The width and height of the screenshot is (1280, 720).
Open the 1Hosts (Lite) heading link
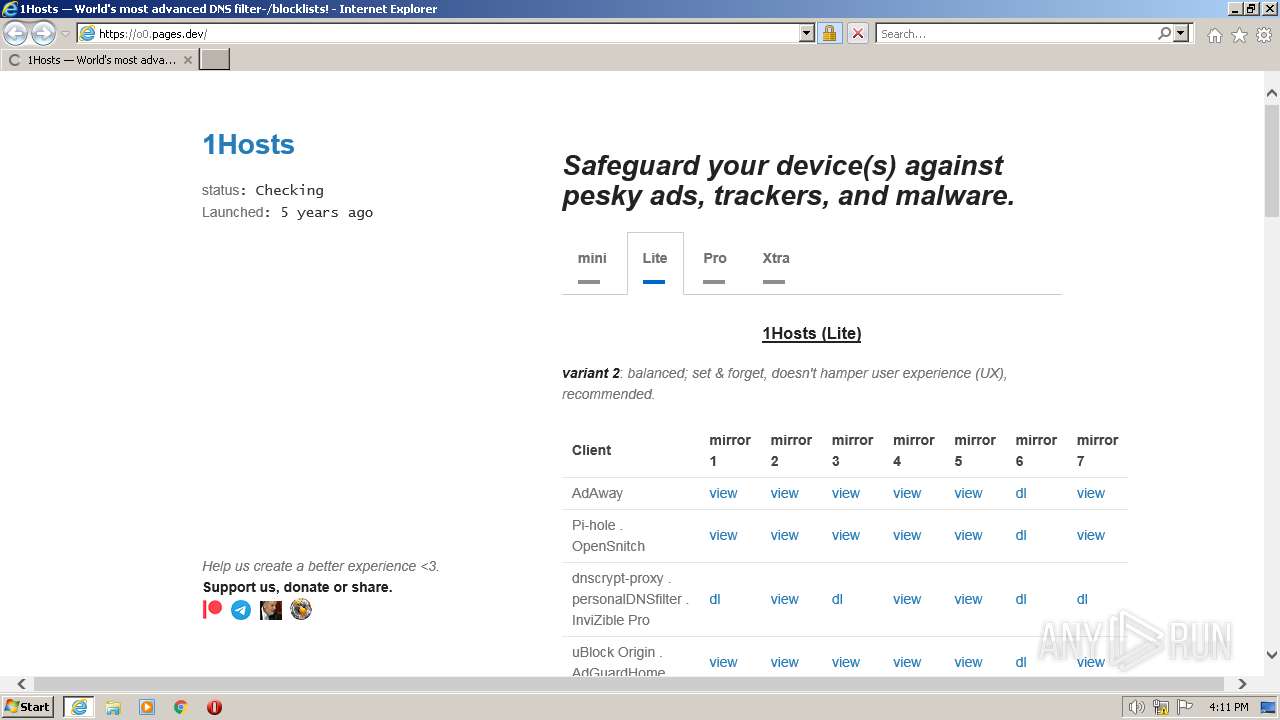(x=811, y=333)
